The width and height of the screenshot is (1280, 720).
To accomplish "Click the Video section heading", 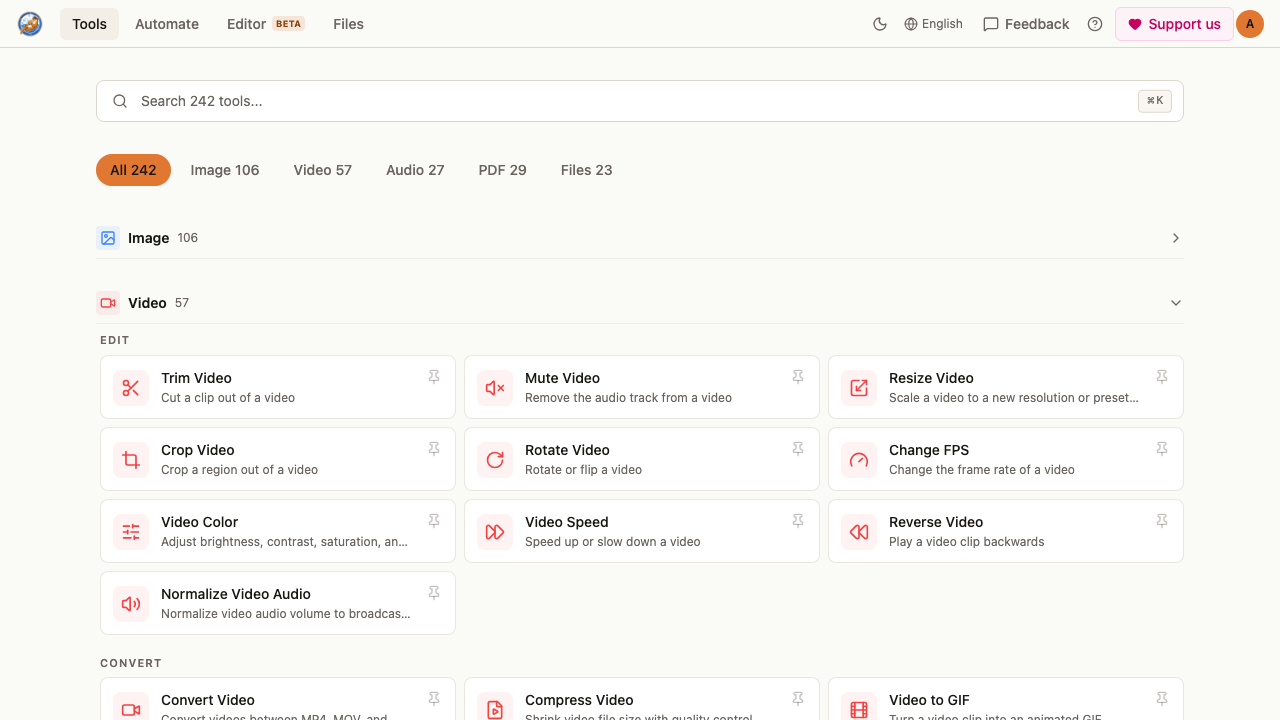I will pos(147,303).
